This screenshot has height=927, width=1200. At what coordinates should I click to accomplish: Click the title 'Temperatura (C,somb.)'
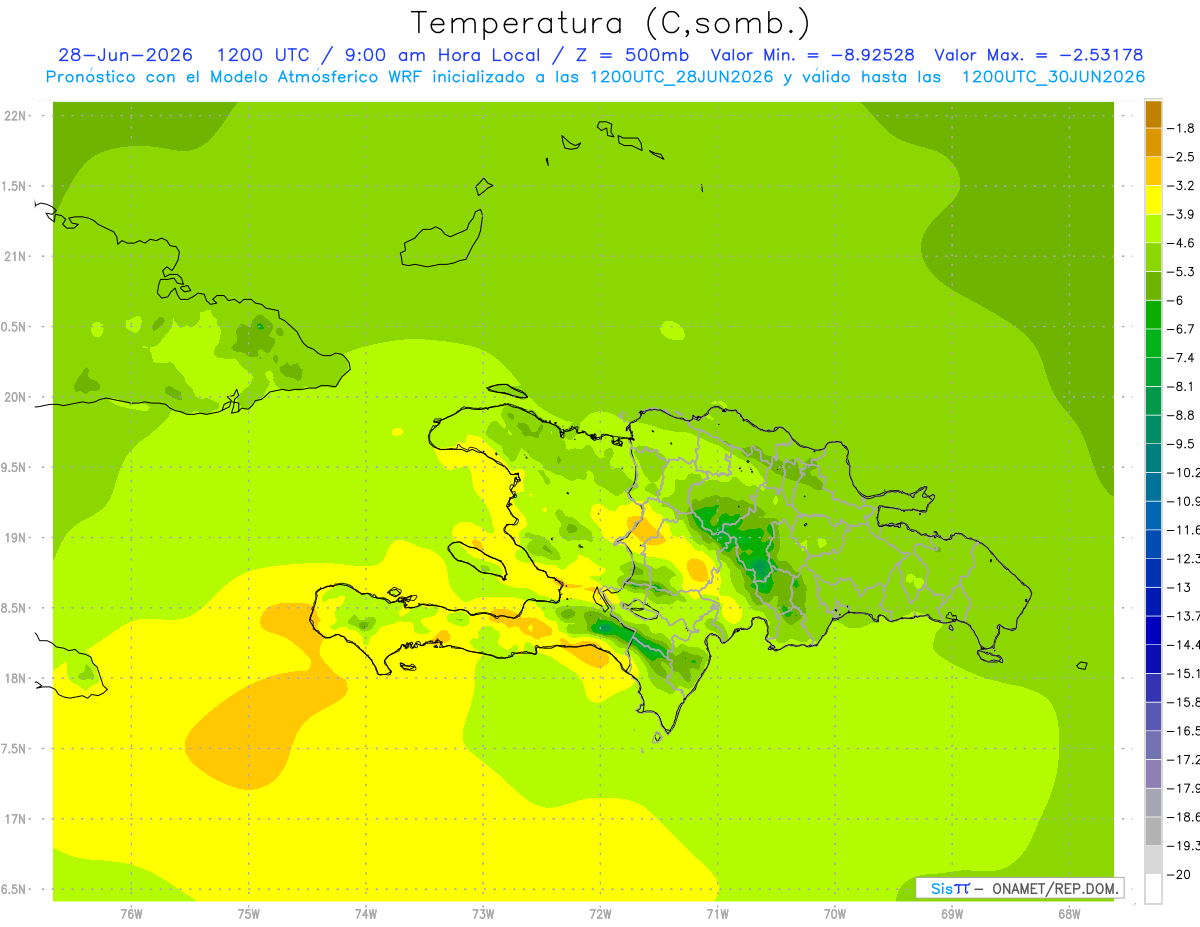[611, 22]
